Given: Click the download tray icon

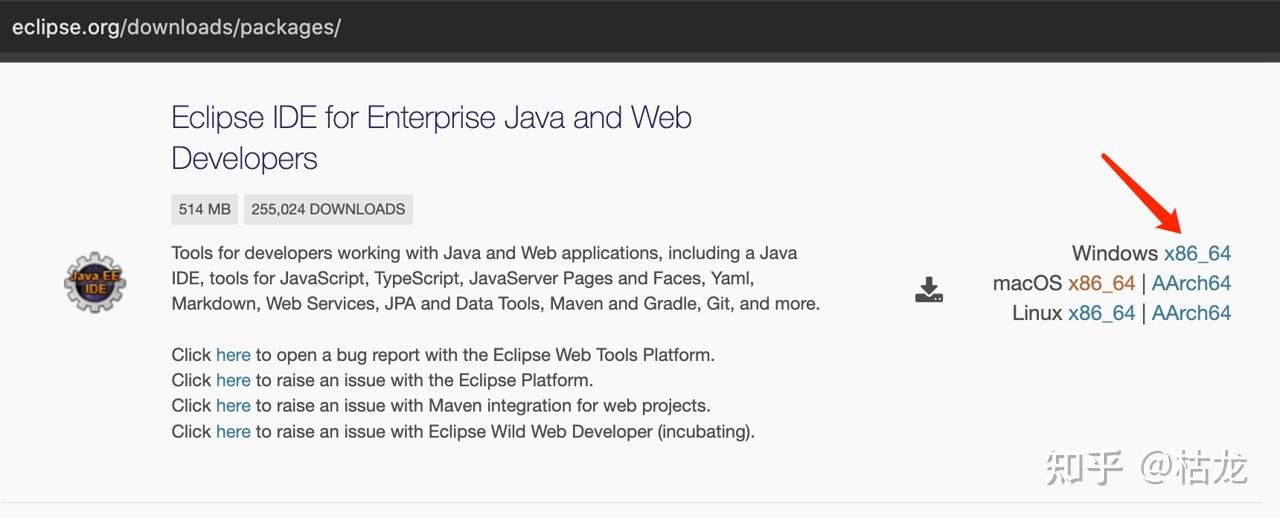Looking at the screenshot, I should 929,290.
